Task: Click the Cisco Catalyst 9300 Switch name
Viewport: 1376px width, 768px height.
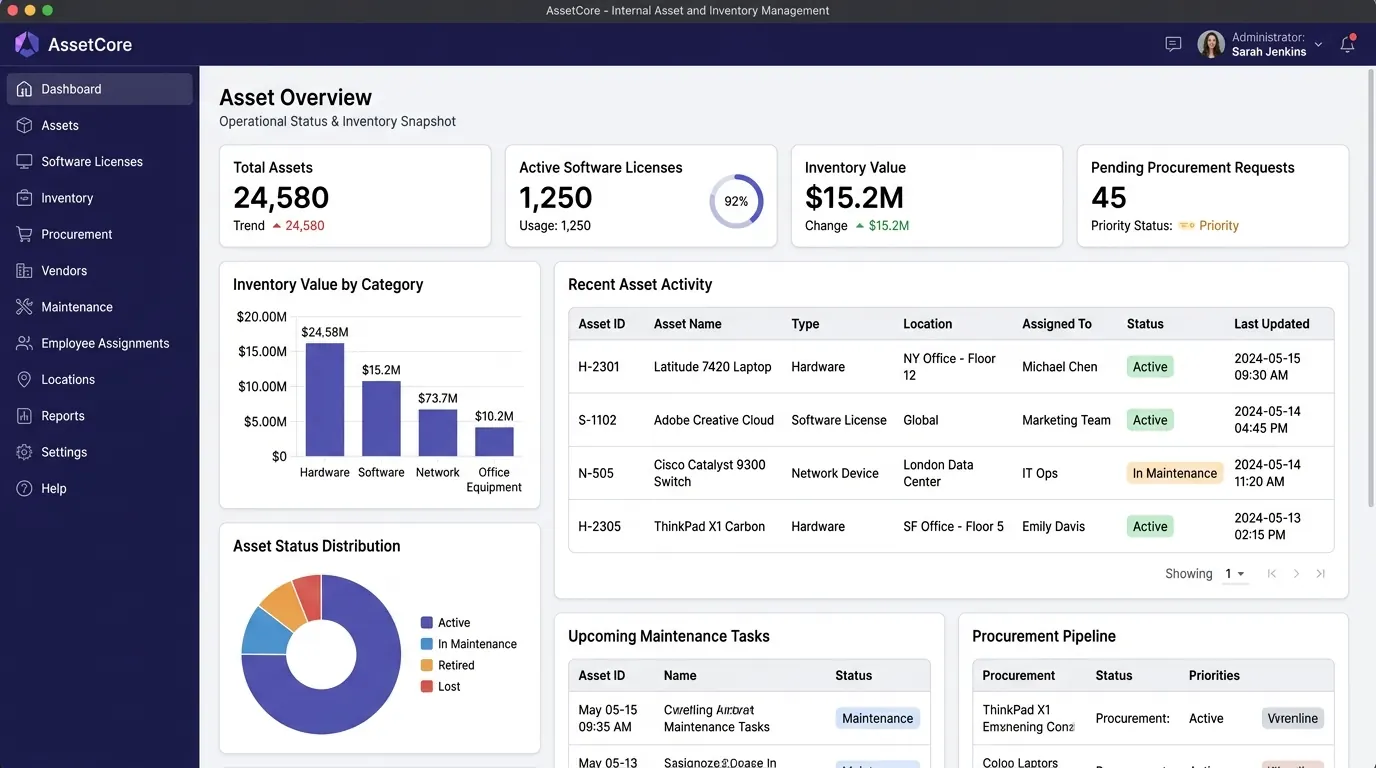Action: (710, 473)
